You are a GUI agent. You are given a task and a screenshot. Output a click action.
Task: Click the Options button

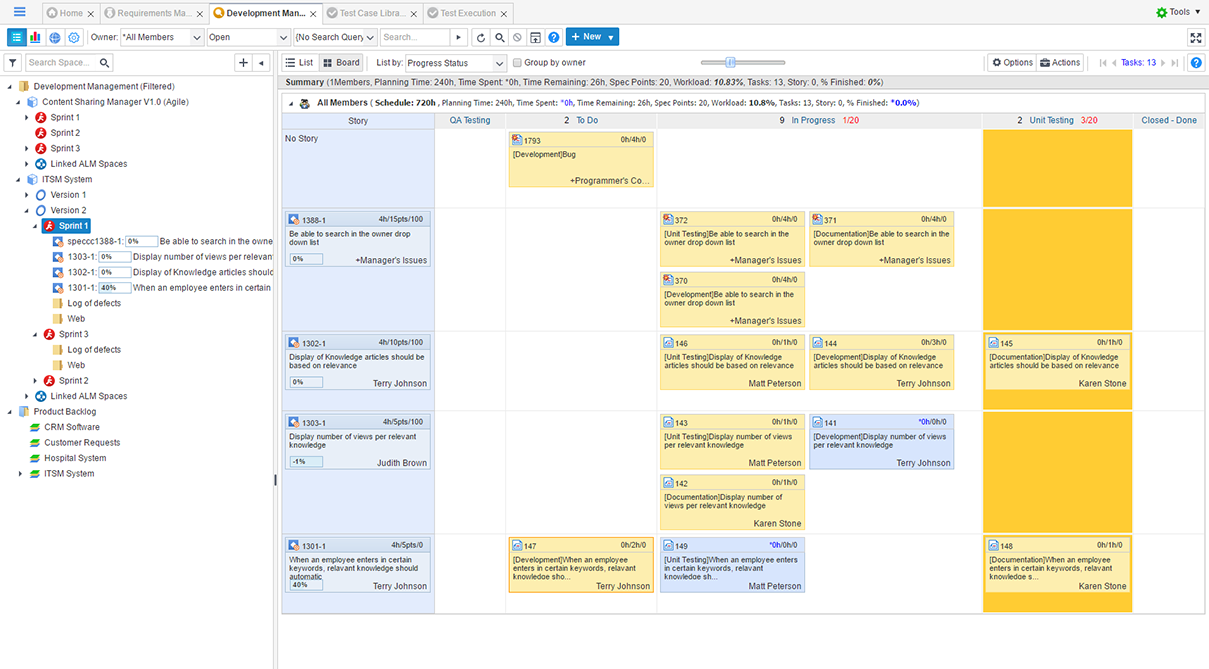click(1011, 63)
